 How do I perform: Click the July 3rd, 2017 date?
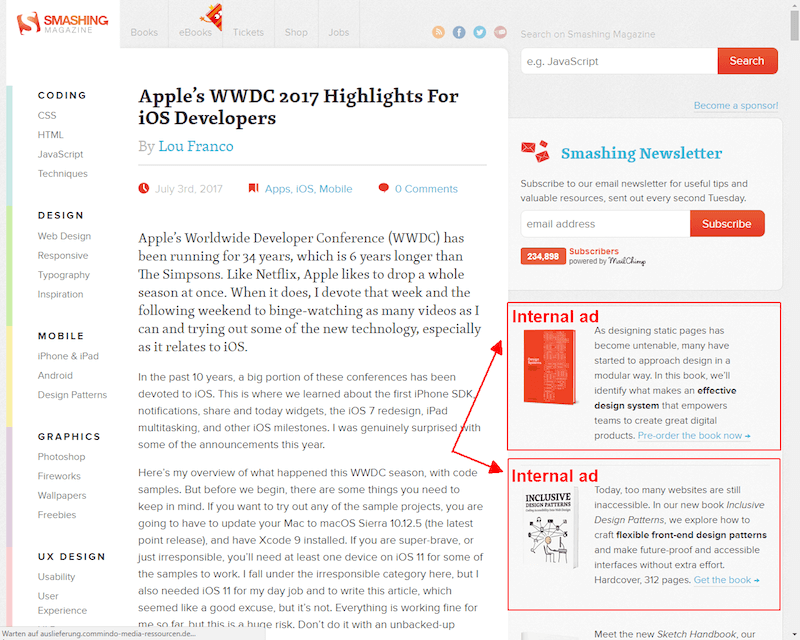(x=189, y=189)
